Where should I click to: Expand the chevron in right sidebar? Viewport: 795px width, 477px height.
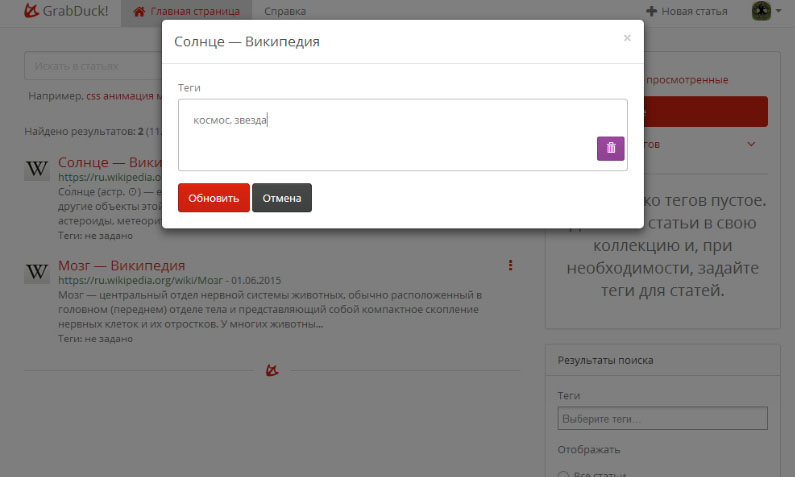751,144
